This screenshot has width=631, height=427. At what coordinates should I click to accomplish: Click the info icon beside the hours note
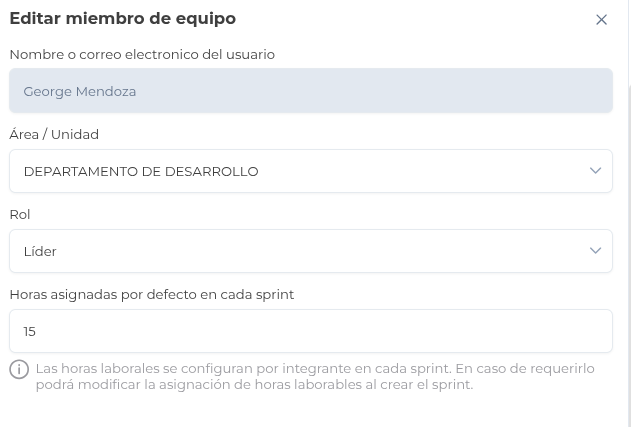pyautogui.click(x=19, y=369)
